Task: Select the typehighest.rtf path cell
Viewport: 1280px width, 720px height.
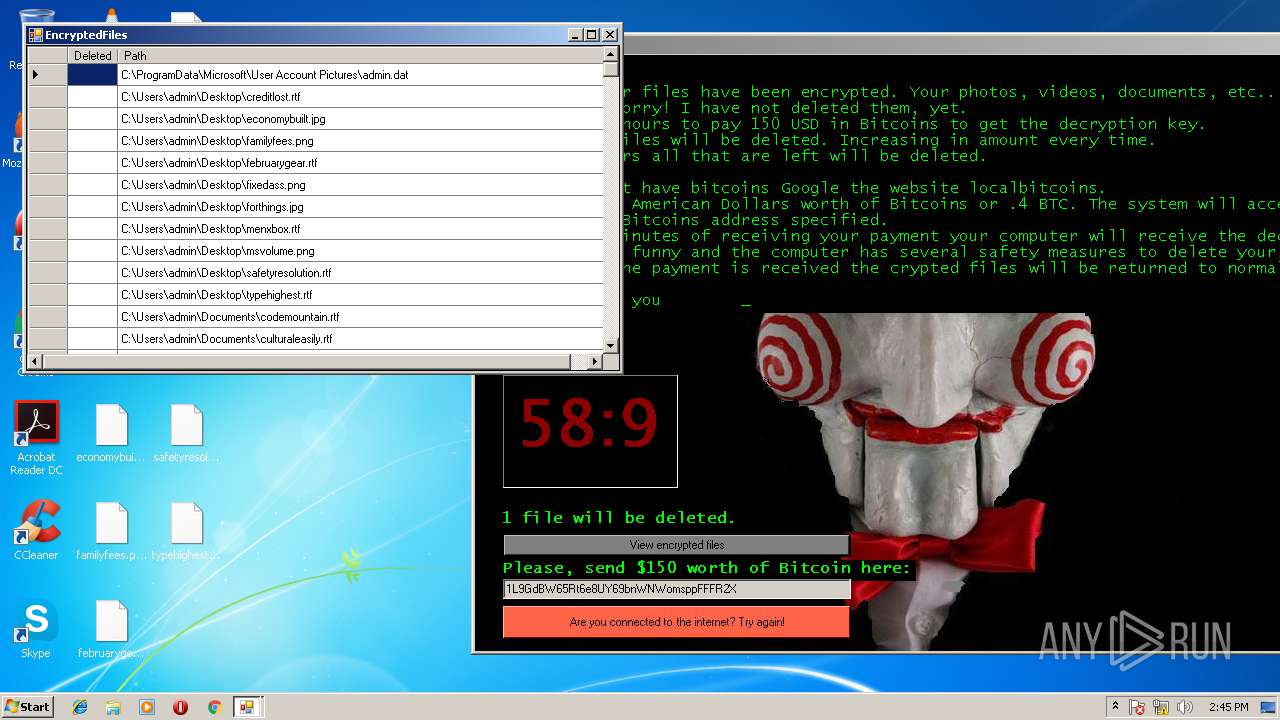Action: (x=360, y=295)
